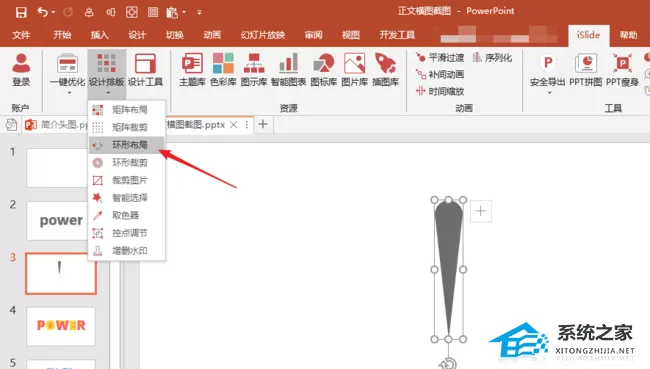Click the 设计工具 design tools icon
650x369 pixels.
[146, 64]
